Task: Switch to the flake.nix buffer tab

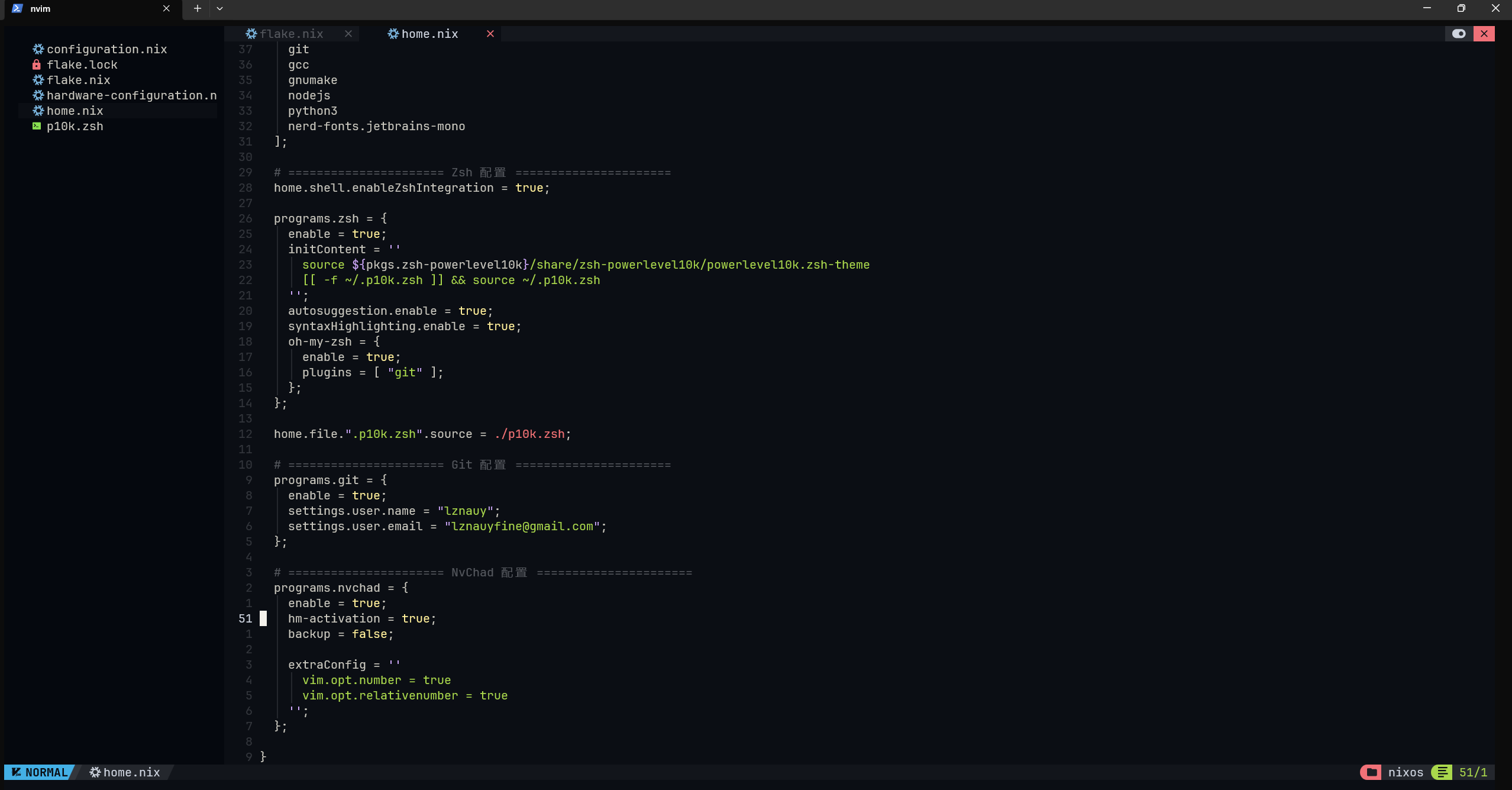Action: coord(291,34)
